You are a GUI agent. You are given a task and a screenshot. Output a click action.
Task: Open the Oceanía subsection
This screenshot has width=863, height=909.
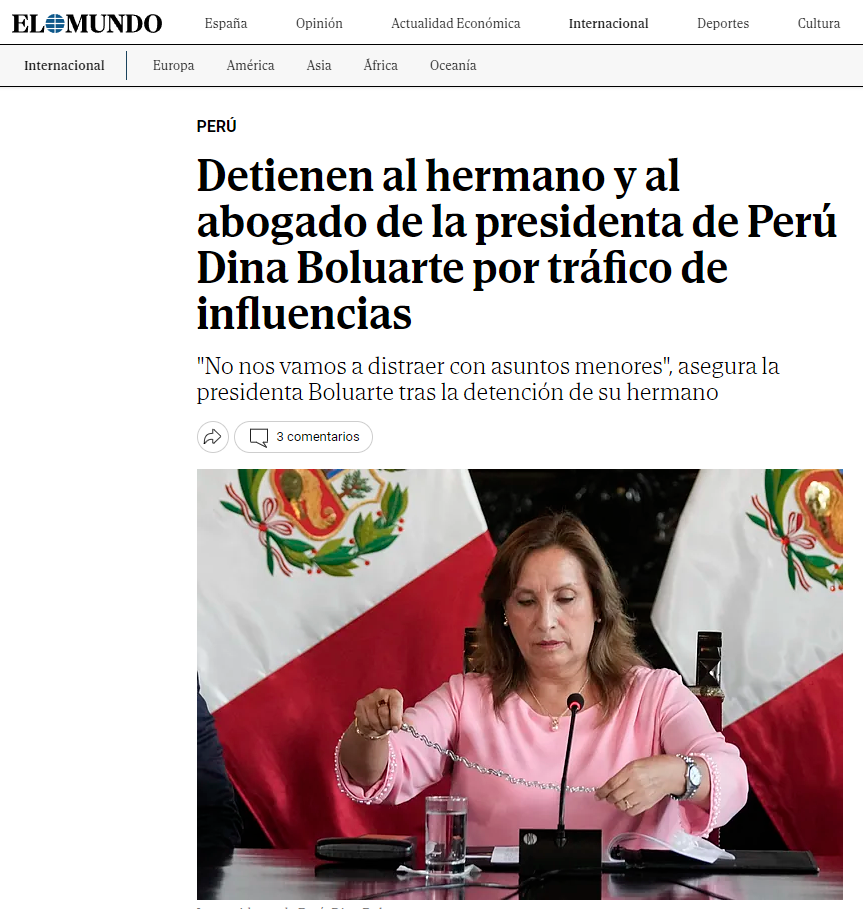tap(453, 66)
